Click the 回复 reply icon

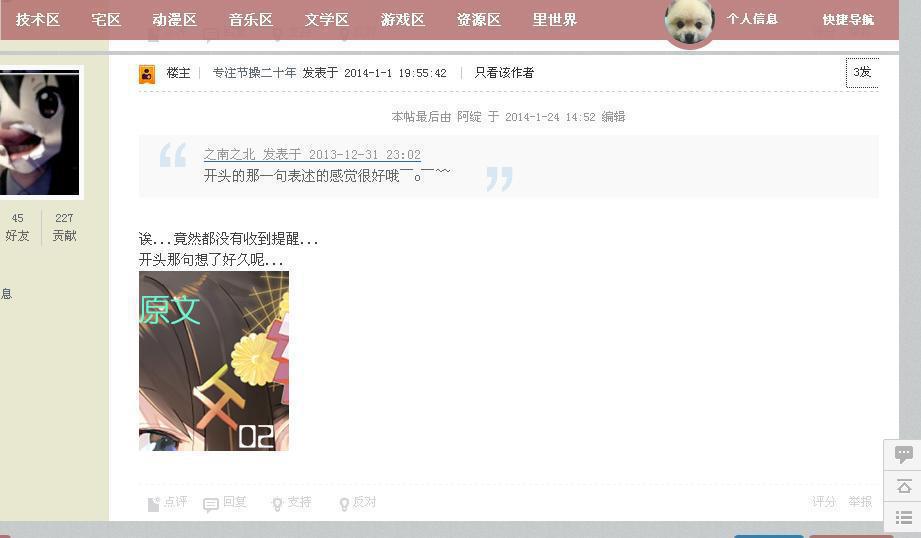point(211,505)
